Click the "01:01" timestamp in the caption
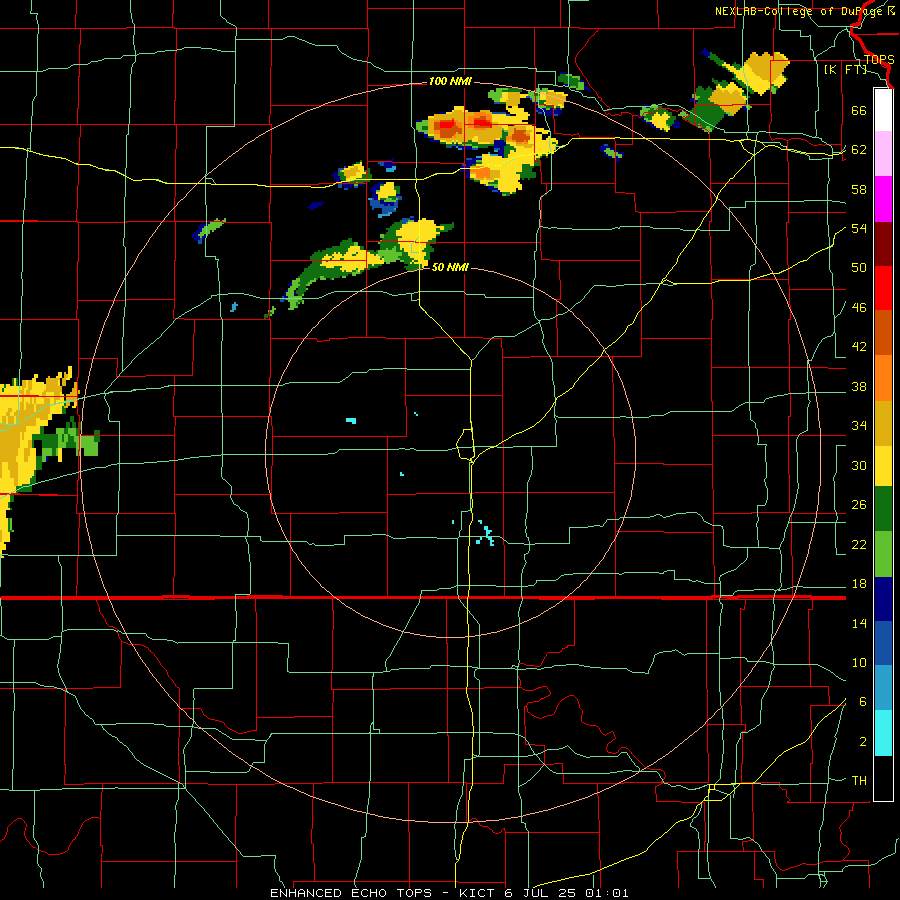Viewport: 900px width, 900px height. click(607, 893)
